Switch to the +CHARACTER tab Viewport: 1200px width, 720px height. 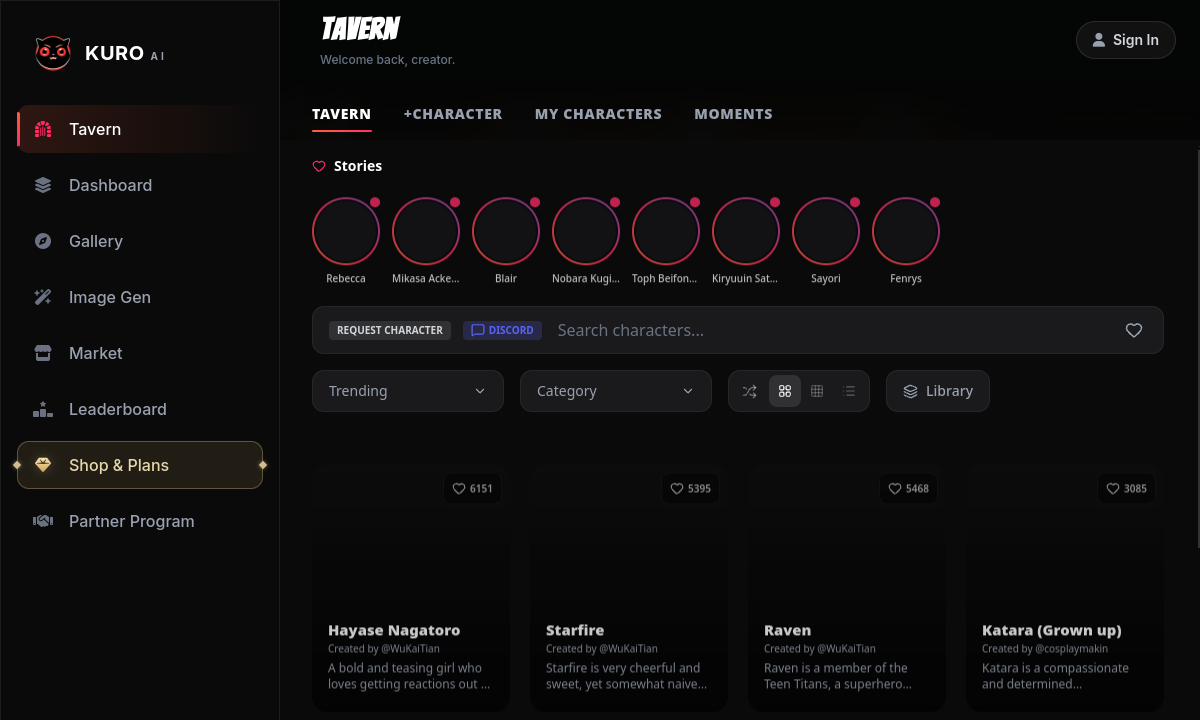click(453, 114)
